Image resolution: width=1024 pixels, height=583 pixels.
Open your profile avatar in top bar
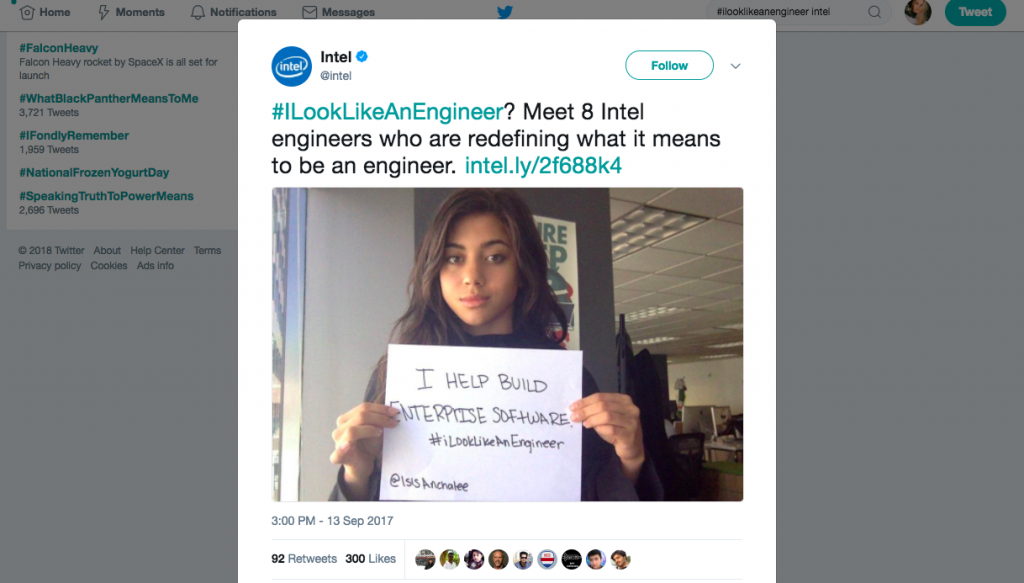tap(918, 12)
